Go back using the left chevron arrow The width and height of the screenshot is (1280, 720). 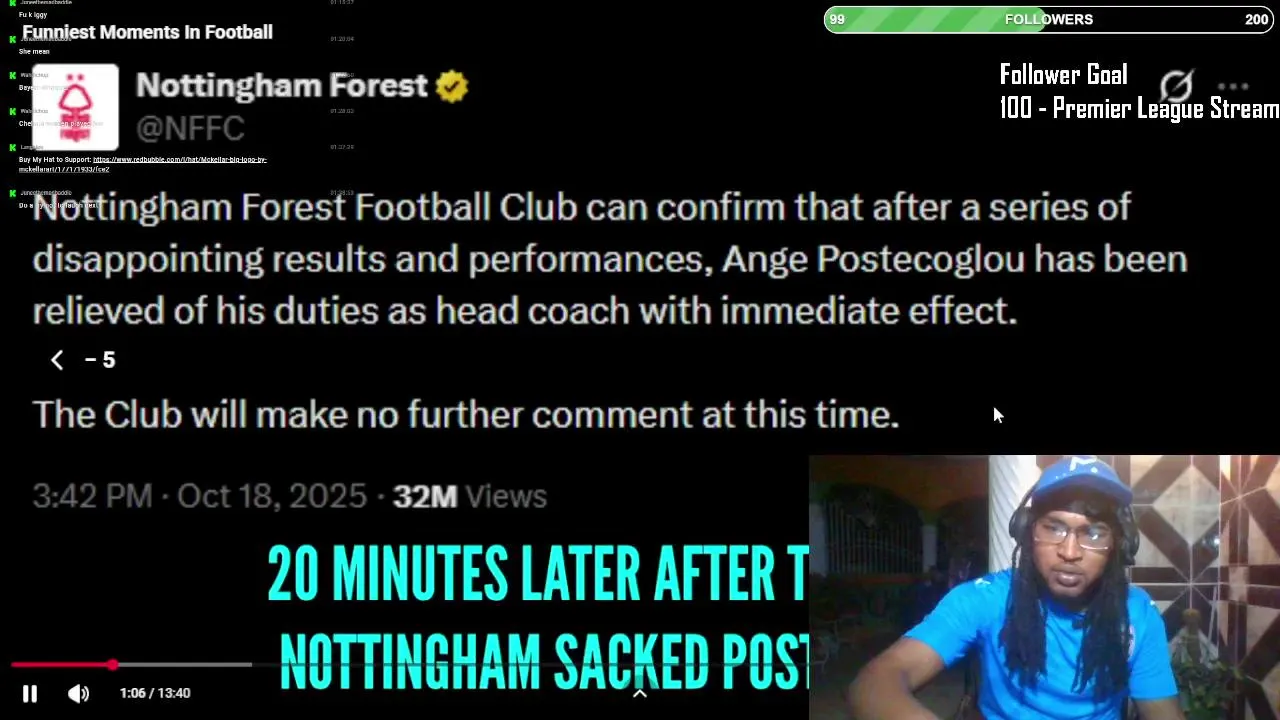tap(57, 360)
